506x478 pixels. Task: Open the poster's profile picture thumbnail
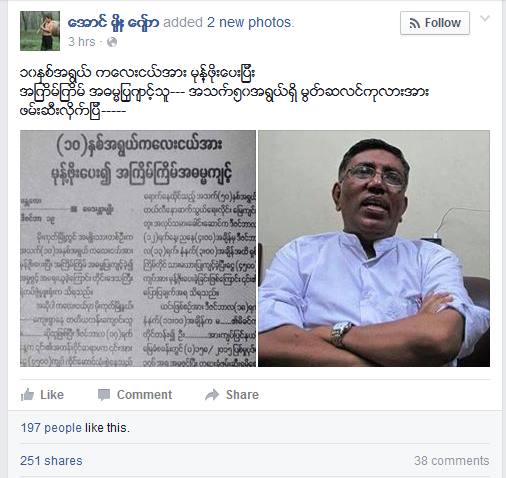point(40,31)
